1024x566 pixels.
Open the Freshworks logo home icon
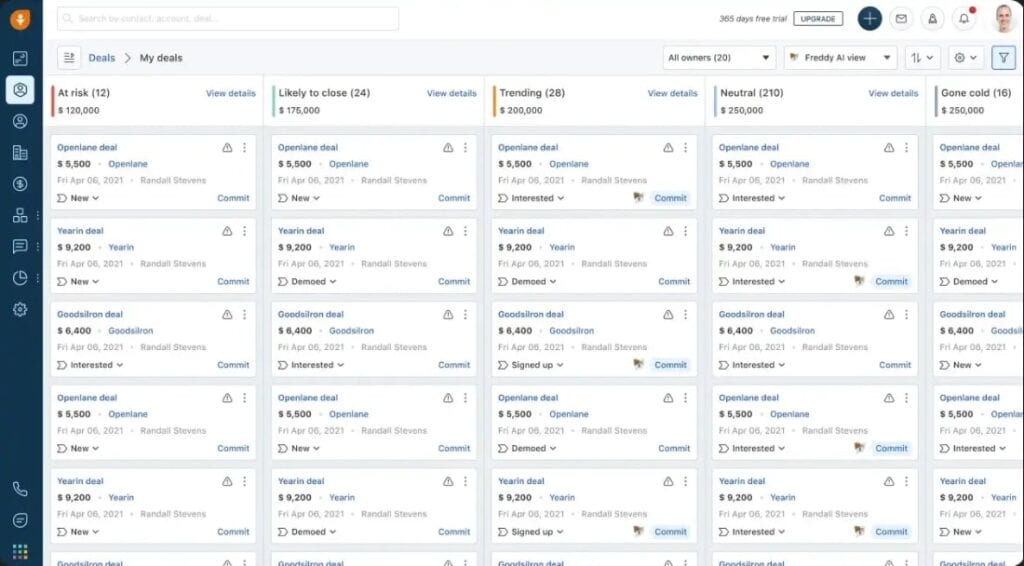coord(20,20)
